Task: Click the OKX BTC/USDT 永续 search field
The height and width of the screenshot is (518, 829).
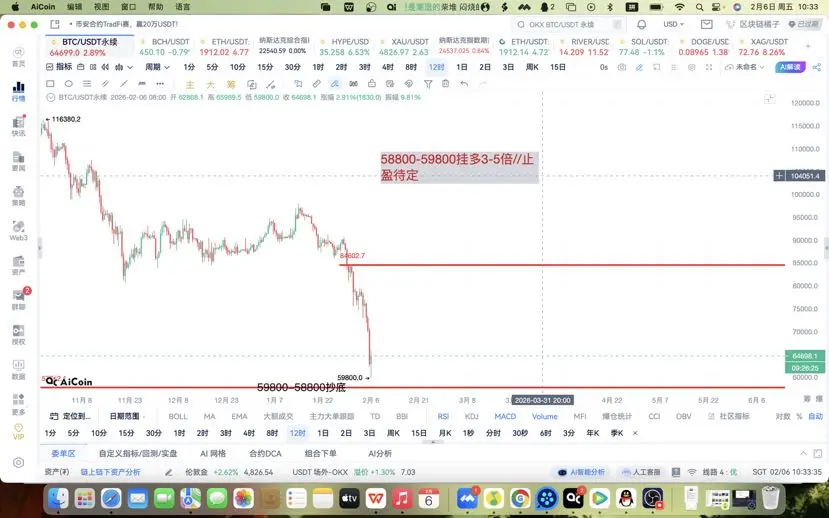Action: click(567, 24)
